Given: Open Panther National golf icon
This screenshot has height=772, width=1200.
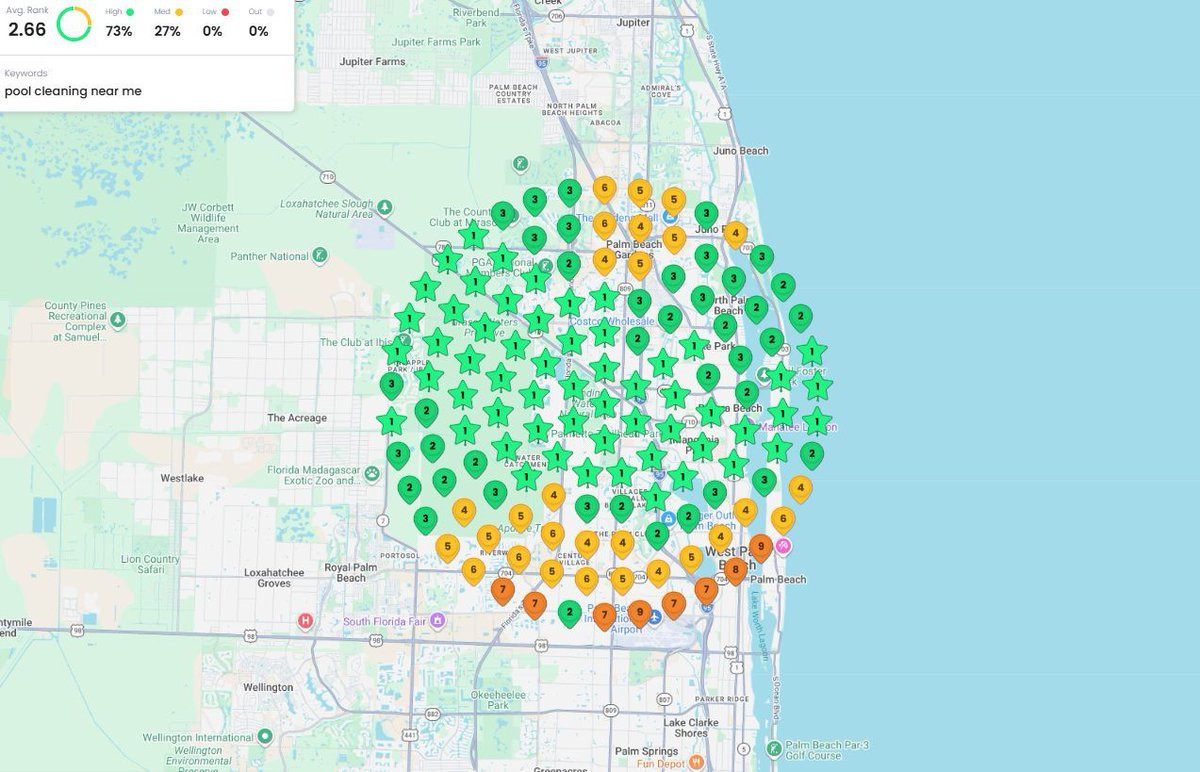Looking at the screenshot, I should coord(320,256).
